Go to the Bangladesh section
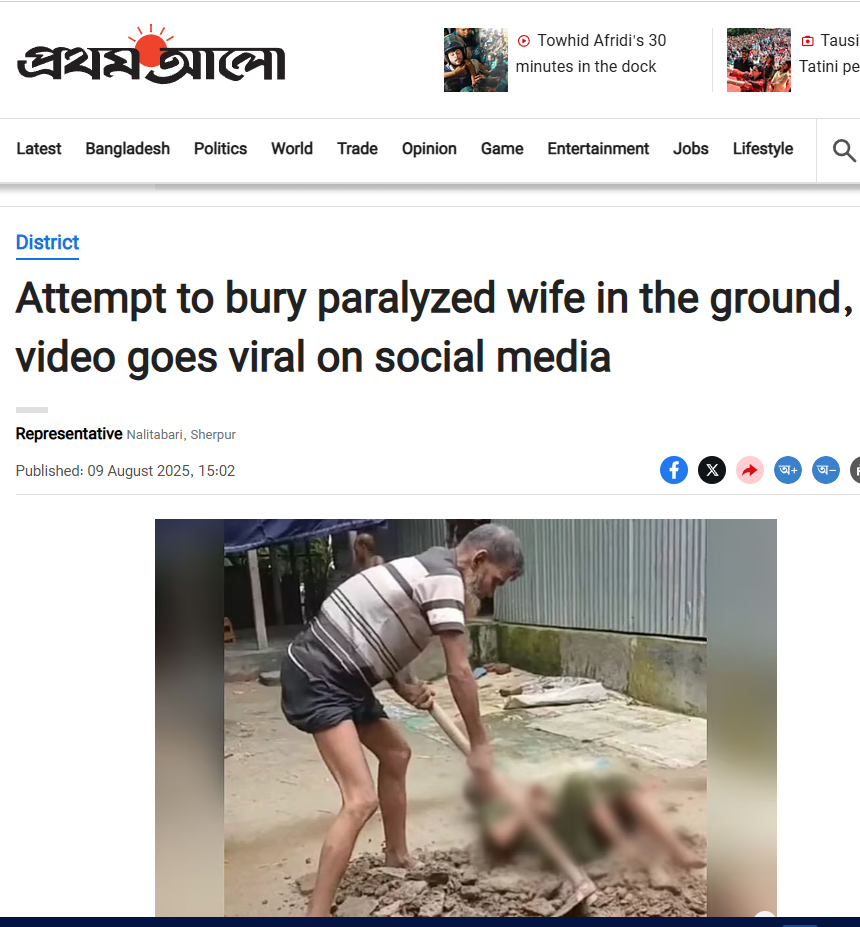 coord(128,148)
